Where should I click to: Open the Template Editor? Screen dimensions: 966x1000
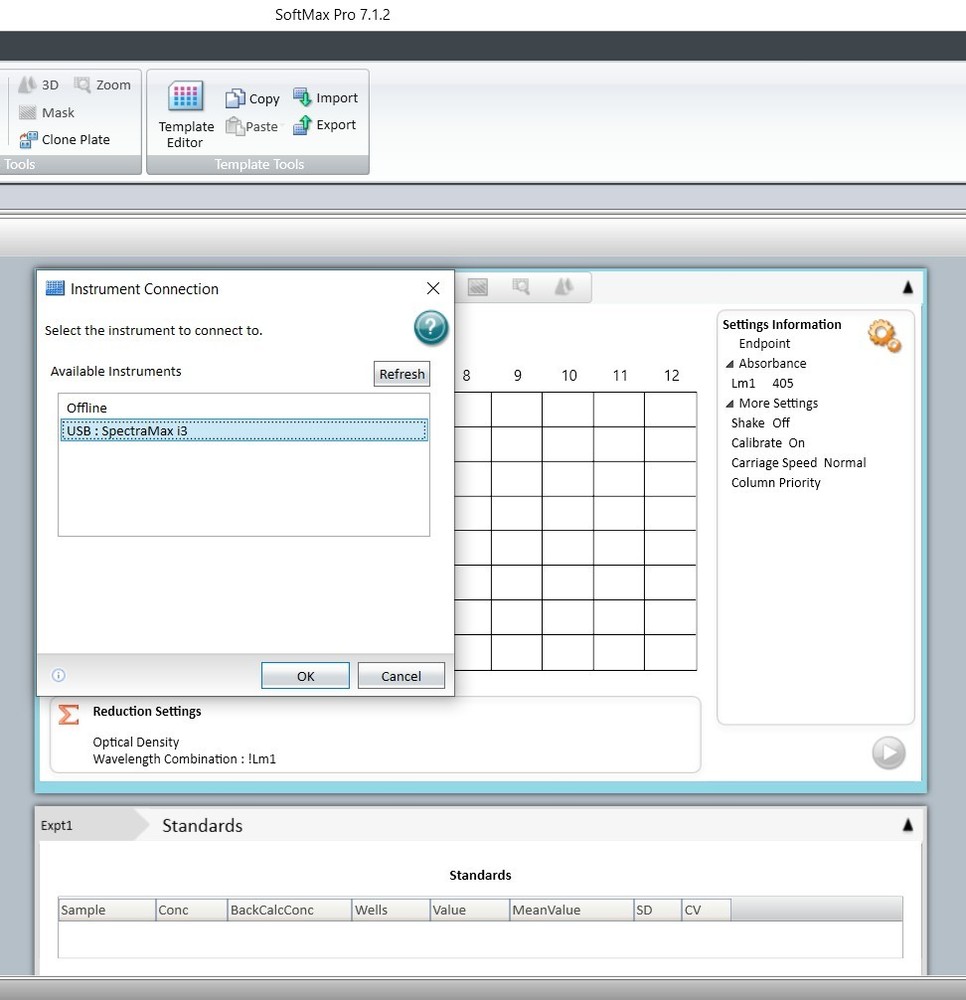(x=186, y=115)
